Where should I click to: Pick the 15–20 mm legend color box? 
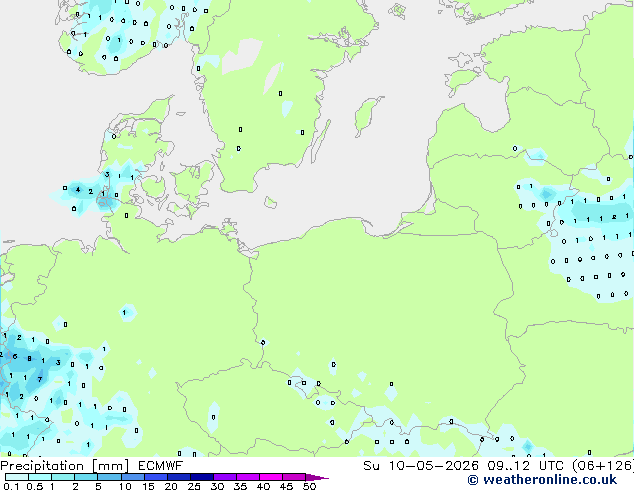[156, 477]
